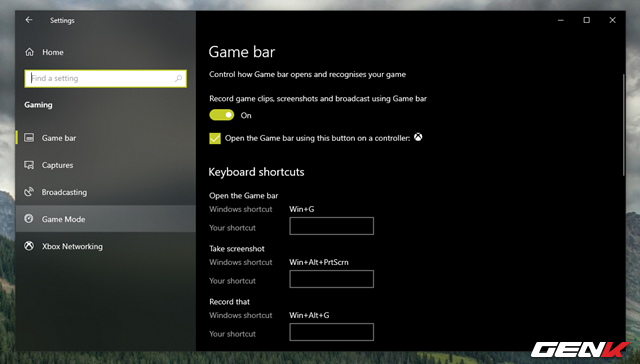Click the Keyboard shortcuts heading
This screenshot has height=364, width=640.
coord(256,172)
